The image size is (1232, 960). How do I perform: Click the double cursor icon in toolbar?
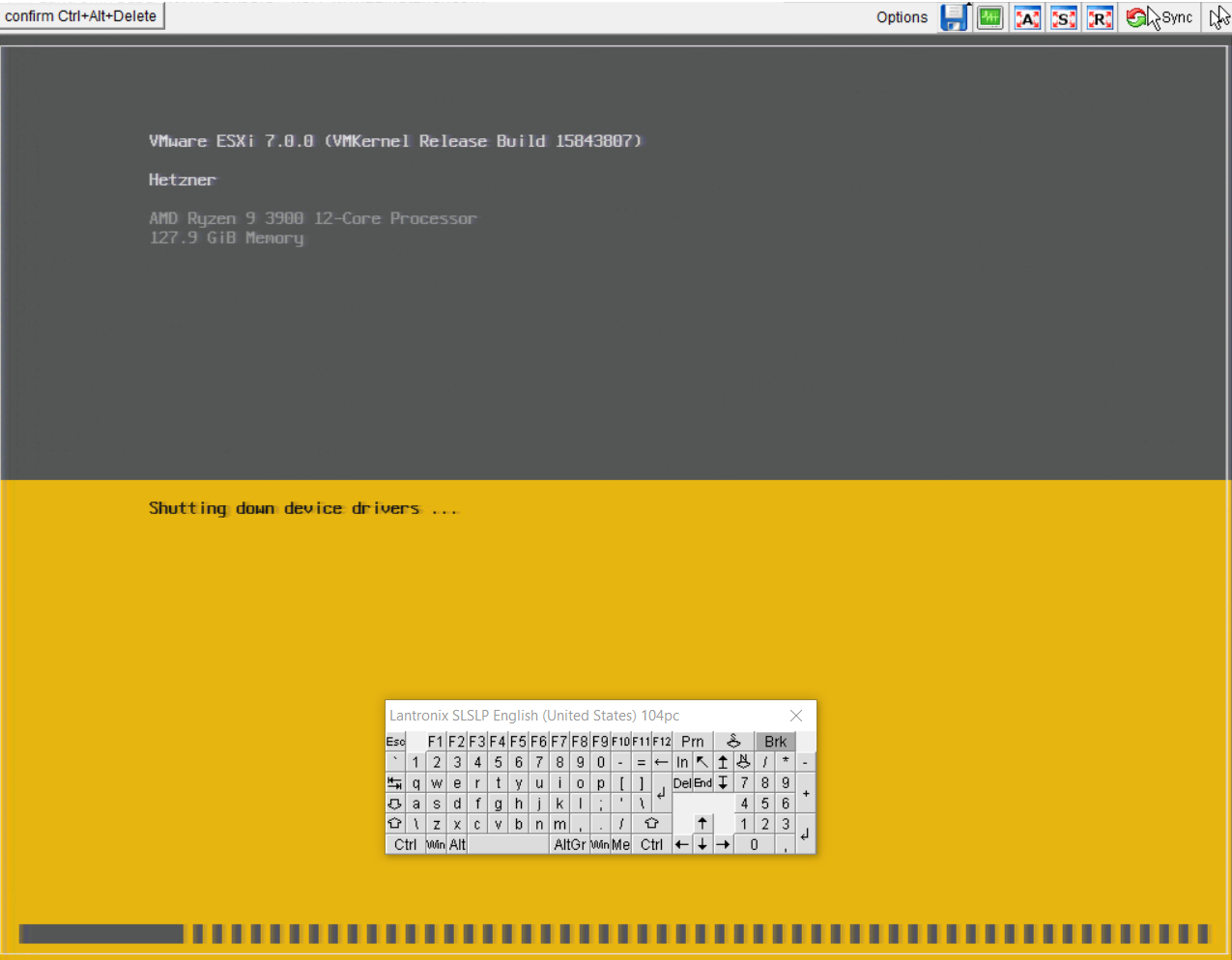click(x=1219, y=17)
